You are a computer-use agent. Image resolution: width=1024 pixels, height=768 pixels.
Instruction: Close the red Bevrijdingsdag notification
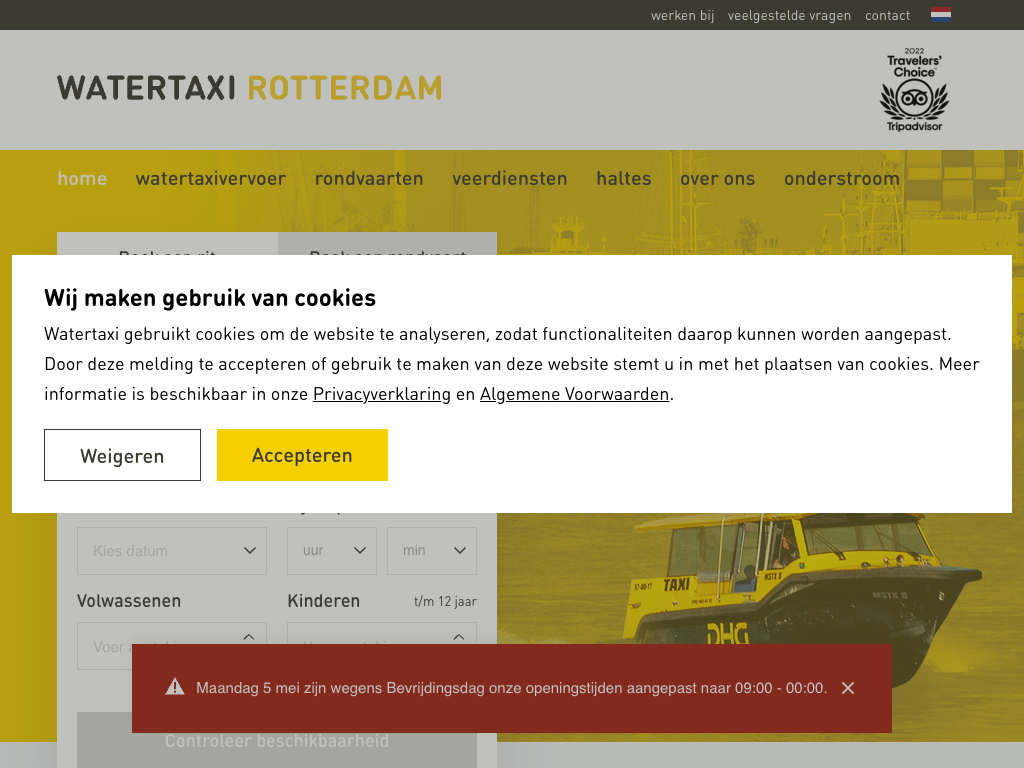click(848, 688)
